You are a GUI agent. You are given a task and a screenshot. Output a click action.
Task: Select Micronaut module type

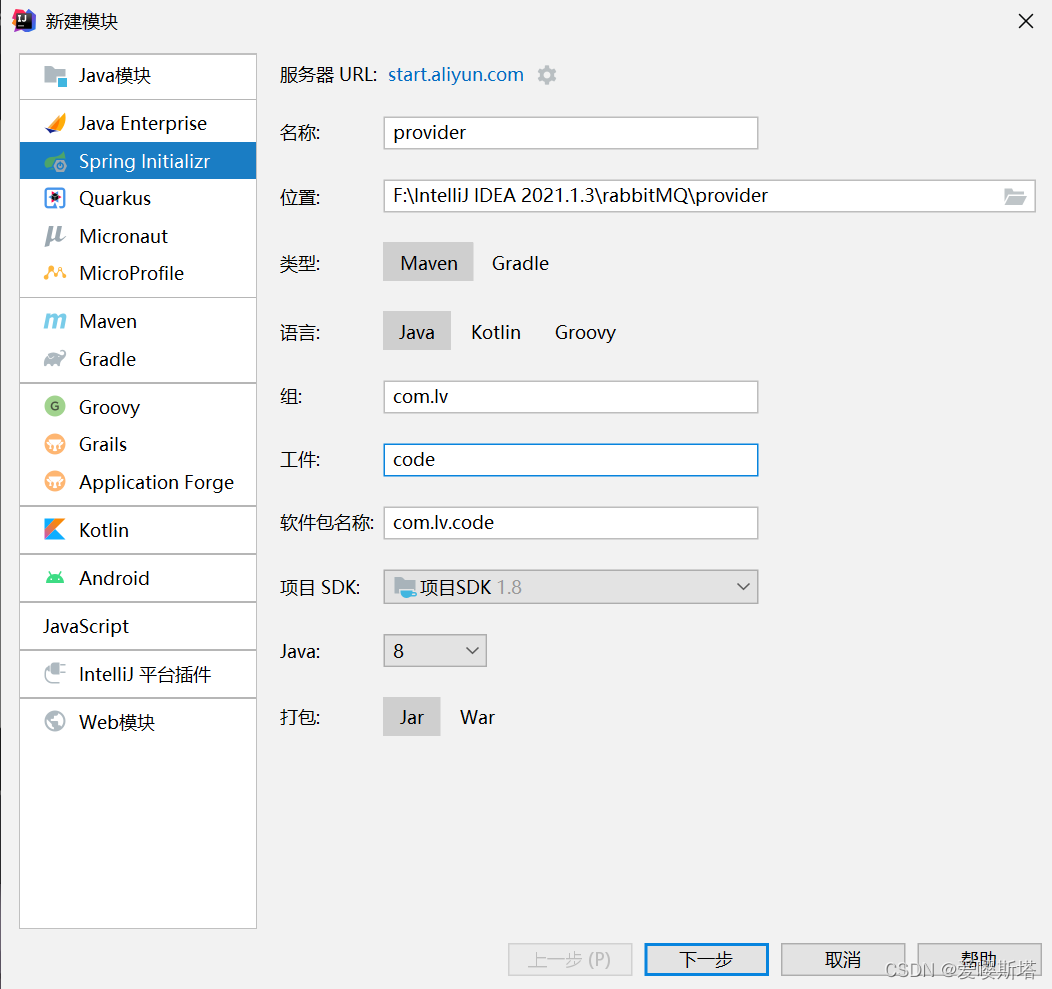(138, 236)
